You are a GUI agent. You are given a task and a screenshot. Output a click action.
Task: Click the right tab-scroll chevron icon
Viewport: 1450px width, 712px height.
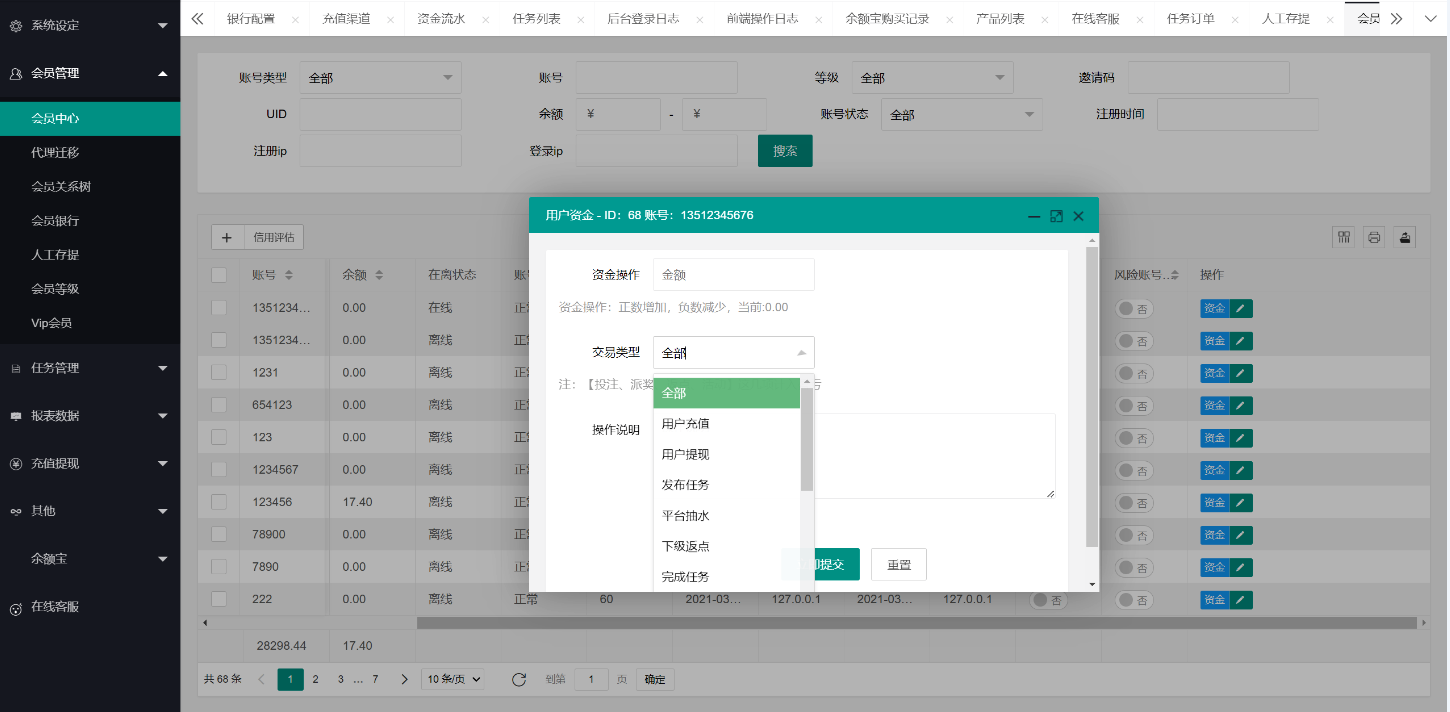point(1397,17)
